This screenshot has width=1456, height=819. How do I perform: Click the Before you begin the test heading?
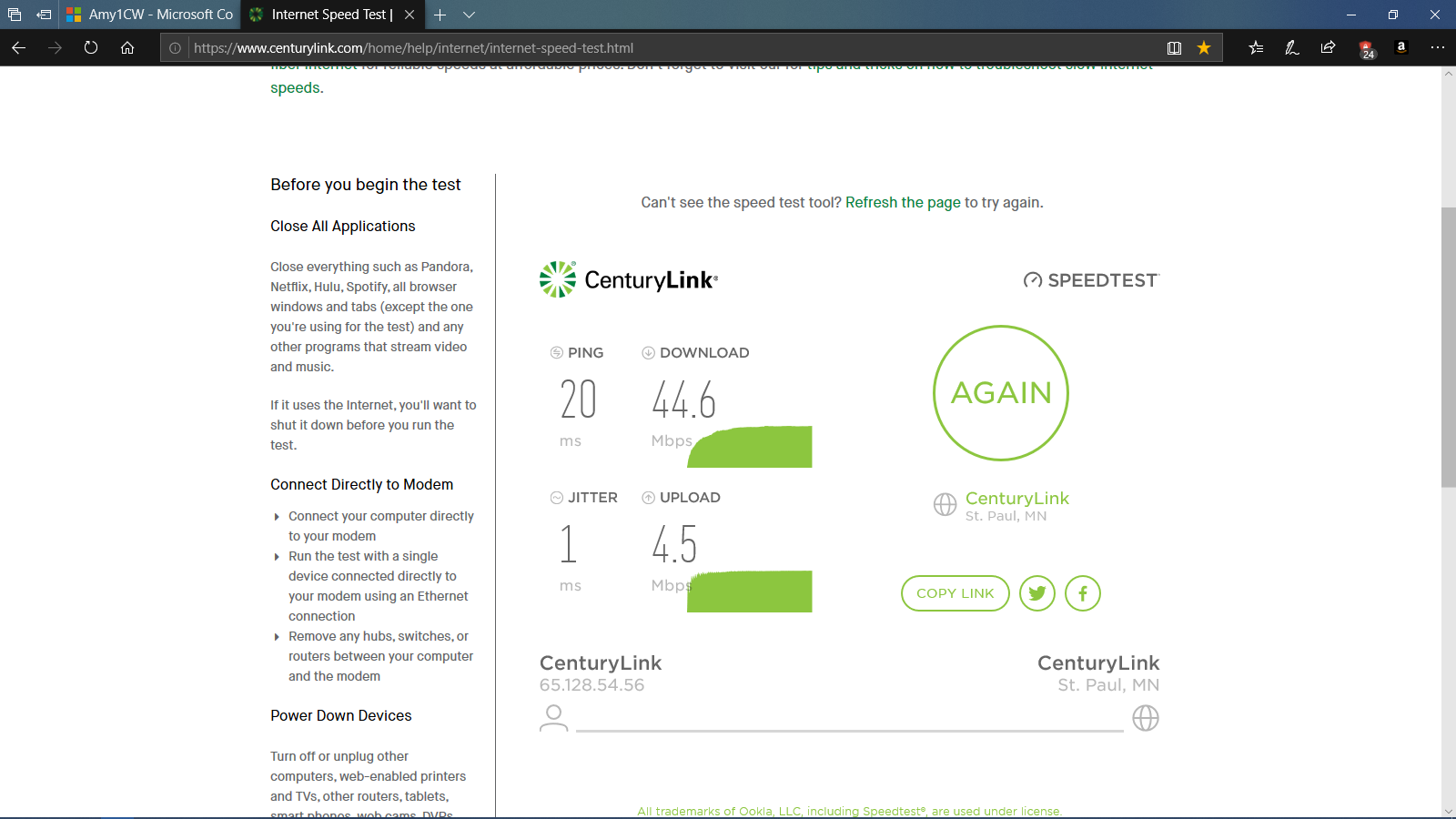pyautogui.click(x=366, y=185)
